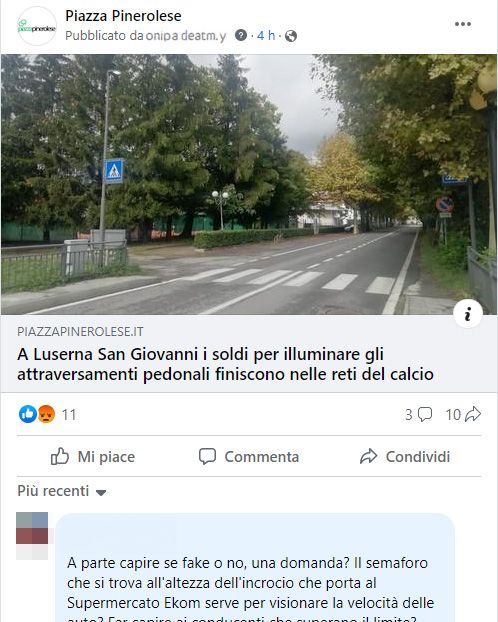The image size is (498, 622).
Task: Click the question mark icon beside publisher name
Action: point(241,35)
